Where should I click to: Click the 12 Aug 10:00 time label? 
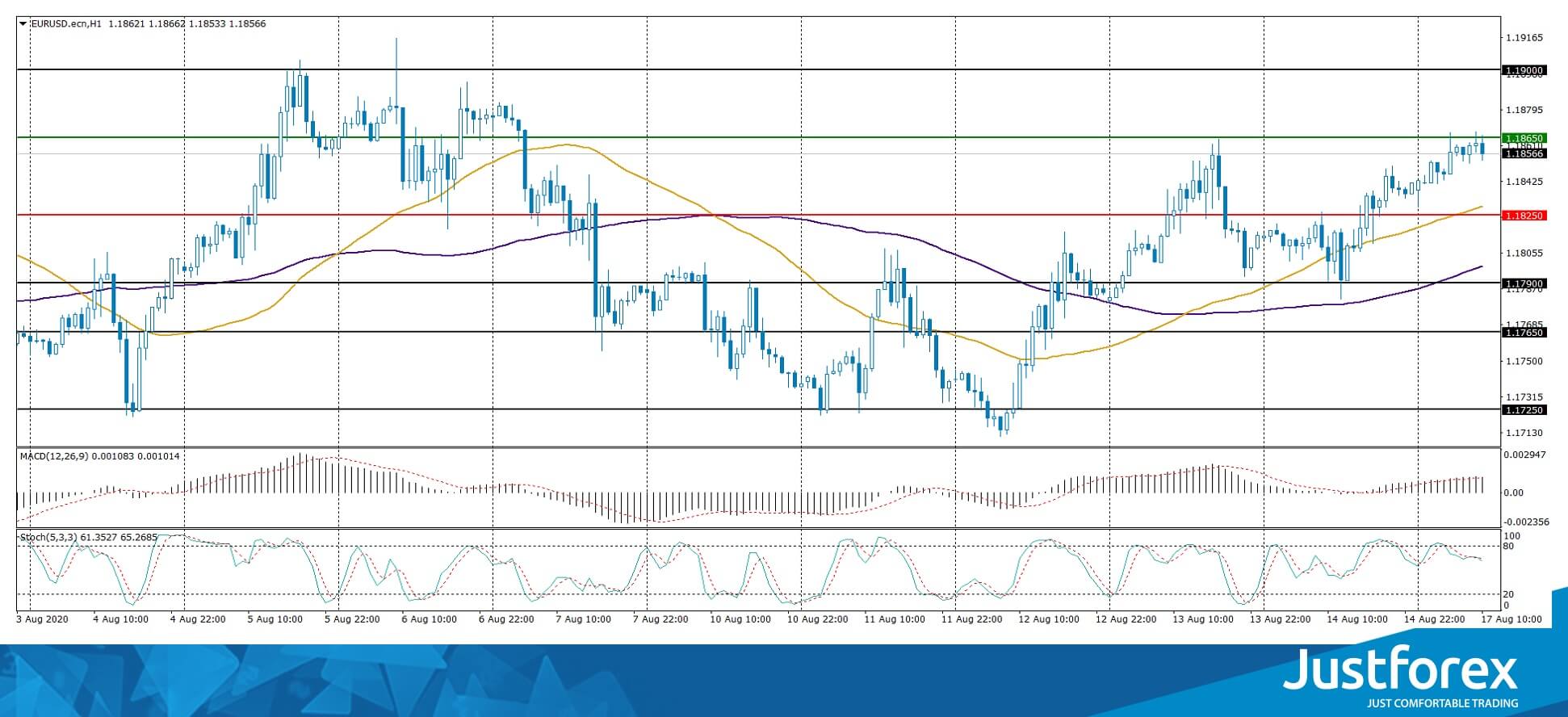pos(1048,619)
